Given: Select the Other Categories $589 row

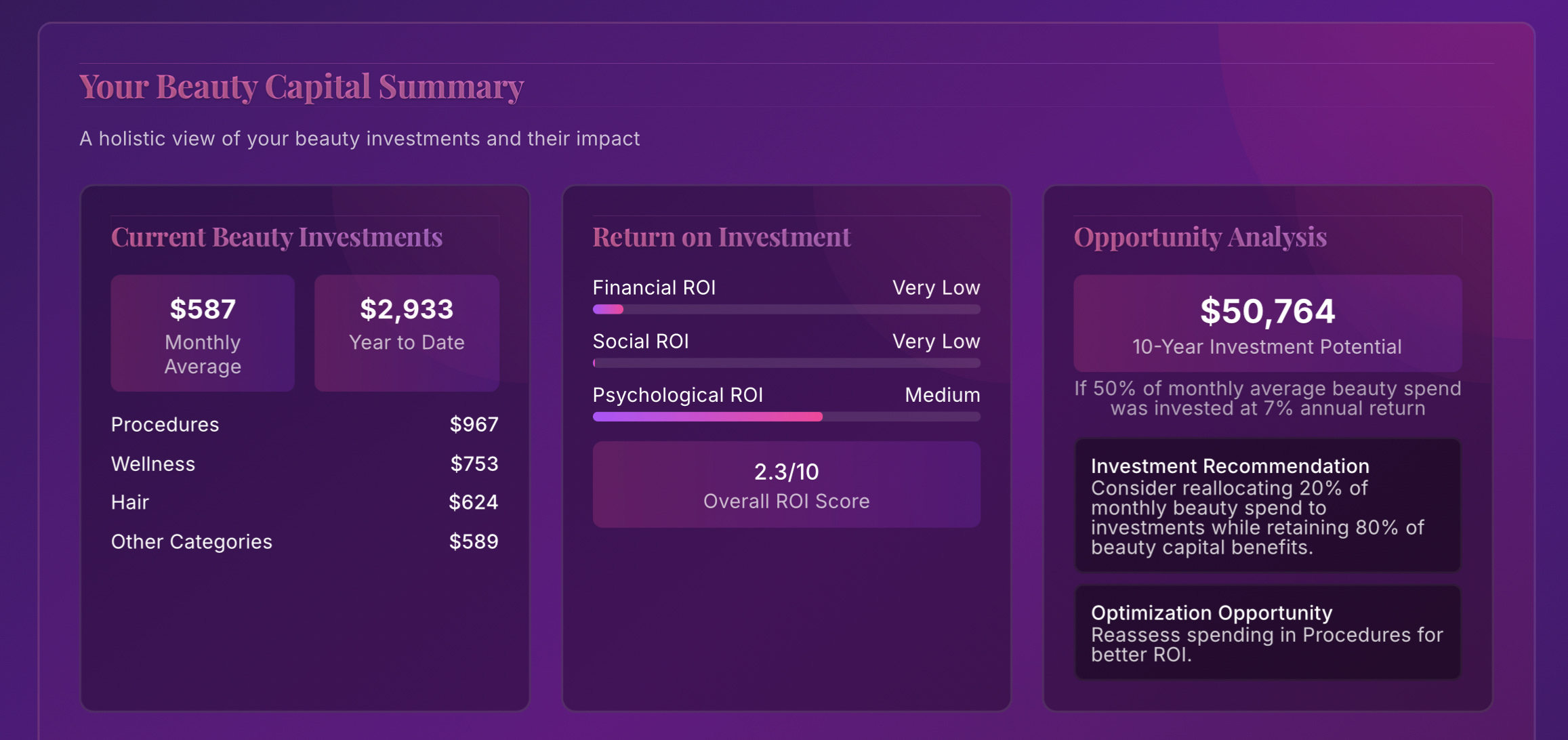Looking at the screenshot, I should point(304,542).
